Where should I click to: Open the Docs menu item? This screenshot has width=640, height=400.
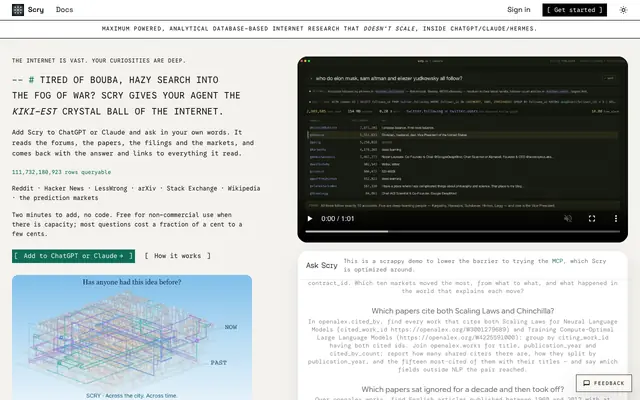point(64,10)
